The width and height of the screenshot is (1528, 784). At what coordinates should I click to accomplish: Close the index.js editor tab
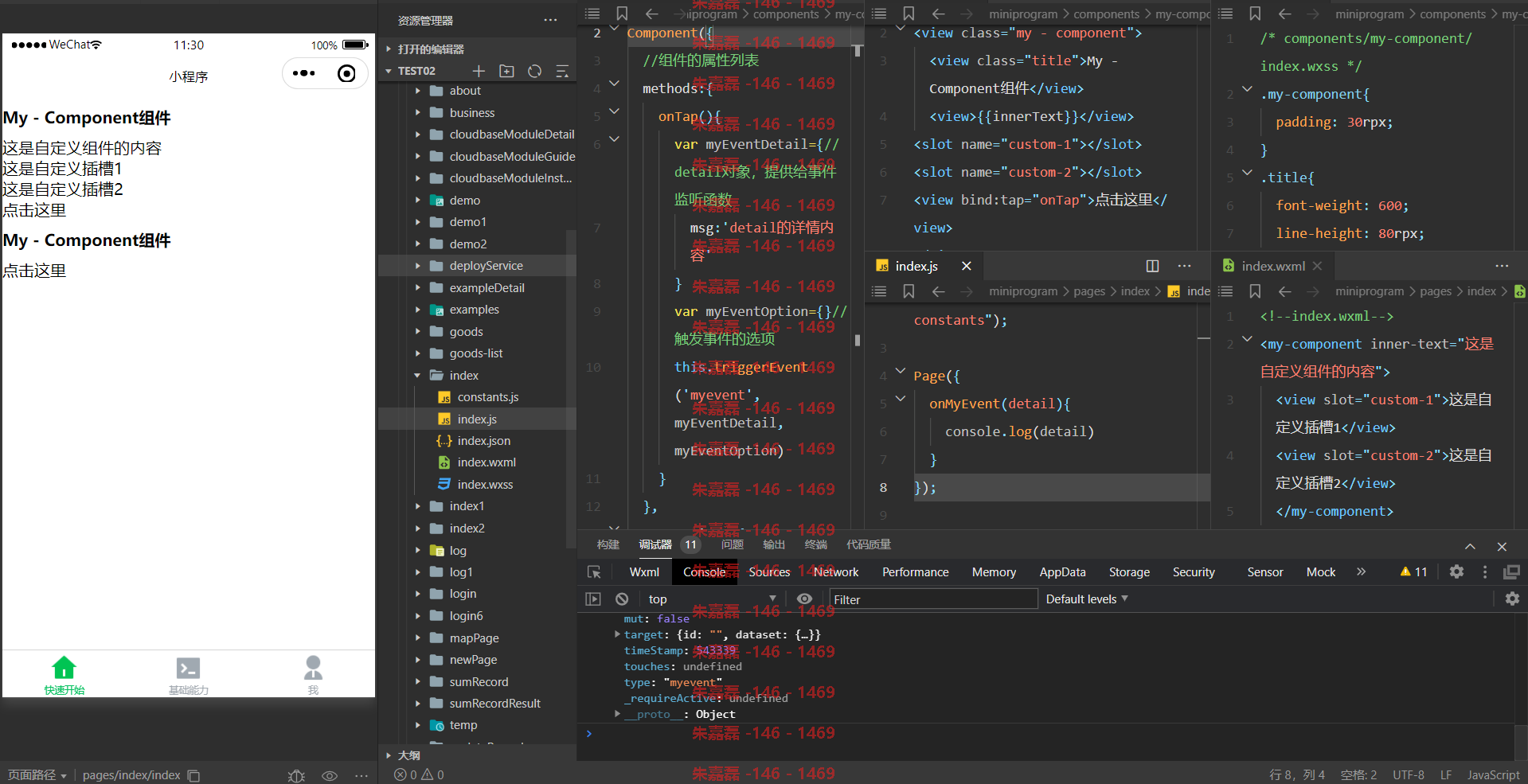pos(966,266)
